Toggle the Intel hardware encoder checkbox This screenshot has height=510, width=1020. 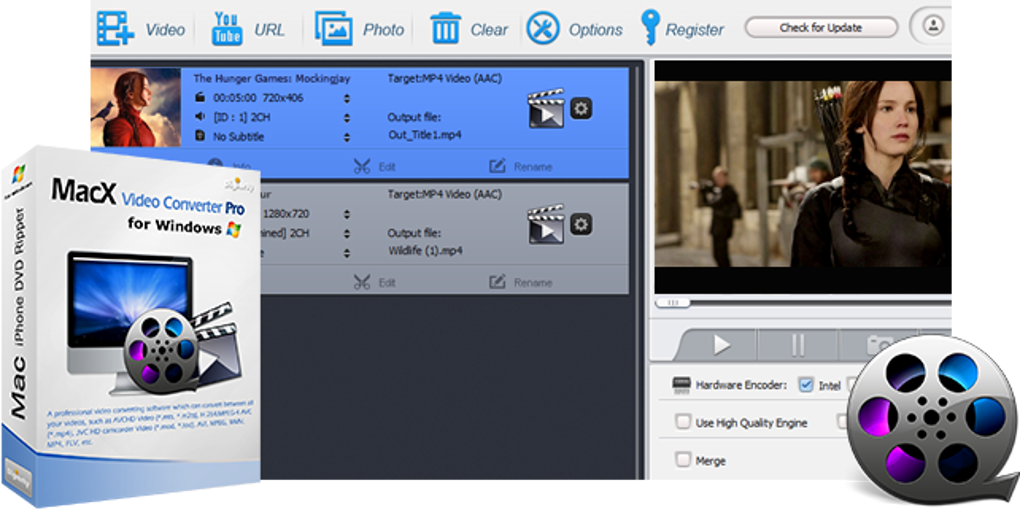[x=806, y=384]
